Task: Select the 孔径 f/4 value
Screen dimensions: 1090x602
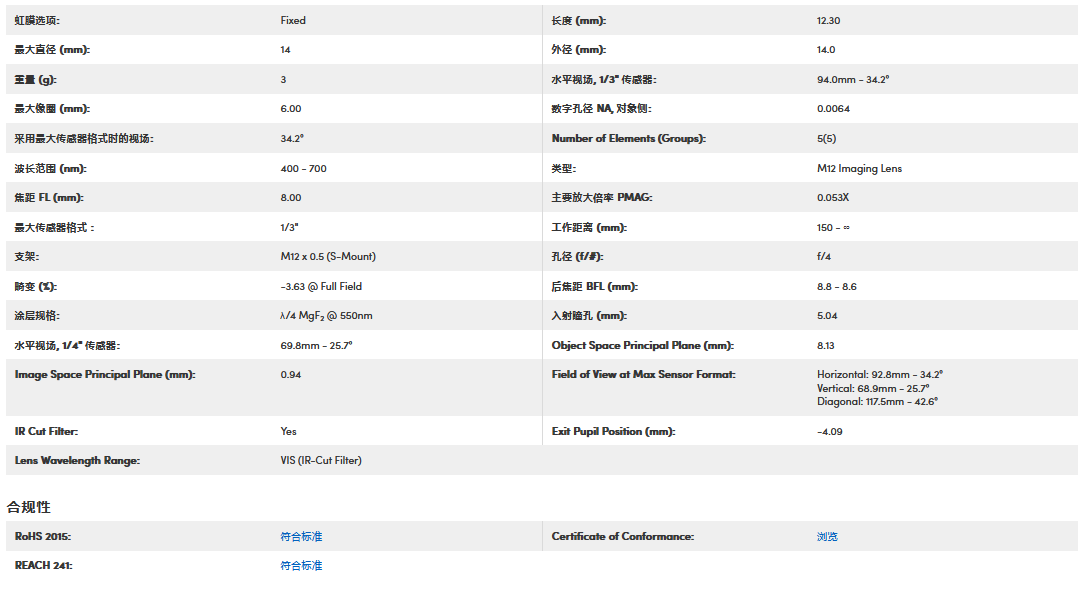Action: [x=826, y=257]
